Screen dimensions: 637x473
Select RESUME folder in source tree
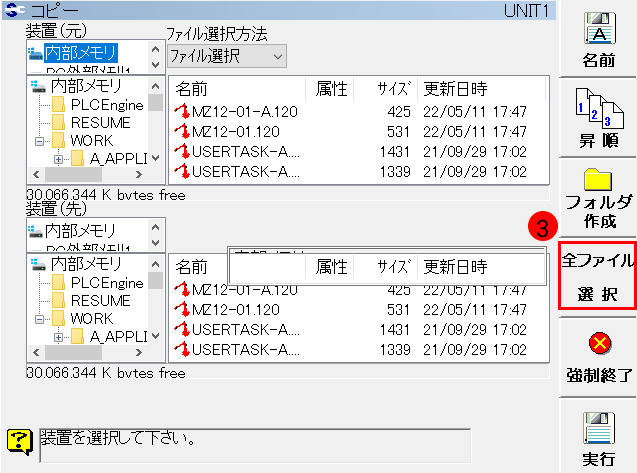pos(100,123)
